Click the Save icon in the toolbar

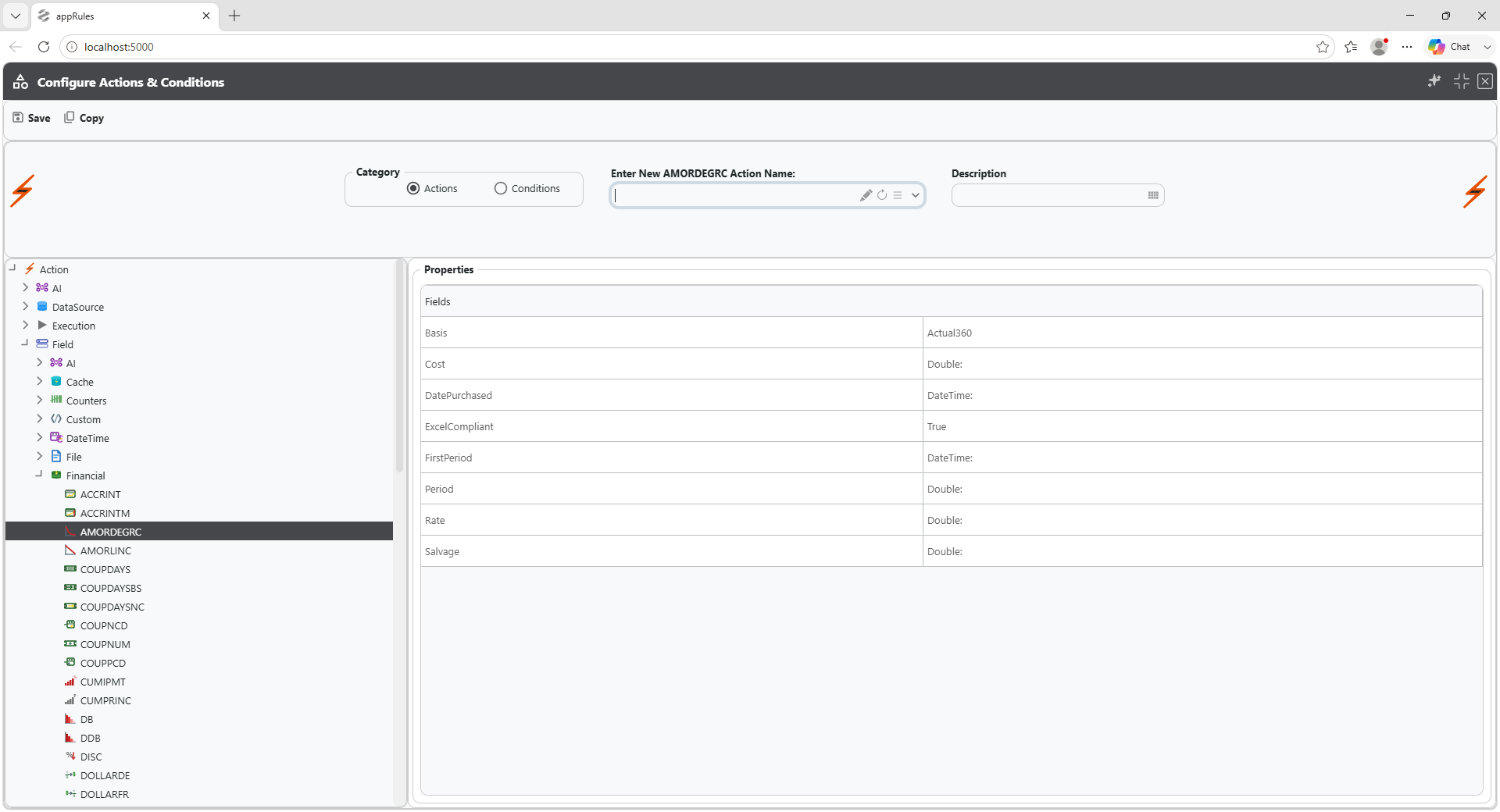tap(18, 118)
